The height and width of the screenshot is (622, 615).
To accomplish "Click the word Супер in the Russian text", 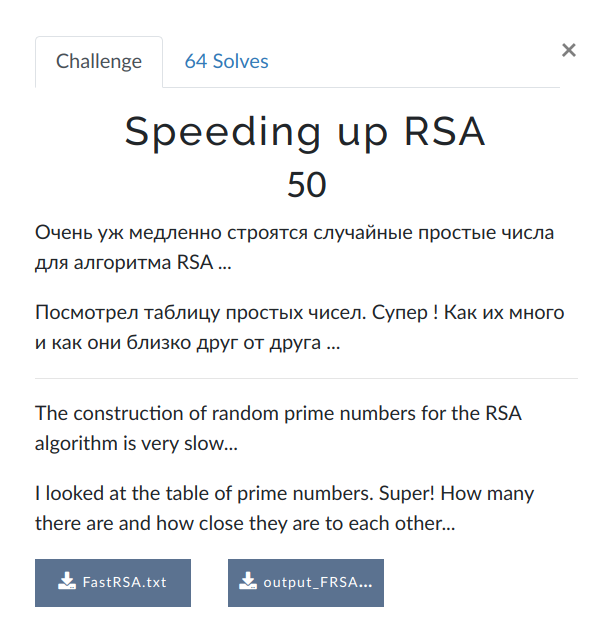I will click(x=400, y=313).
